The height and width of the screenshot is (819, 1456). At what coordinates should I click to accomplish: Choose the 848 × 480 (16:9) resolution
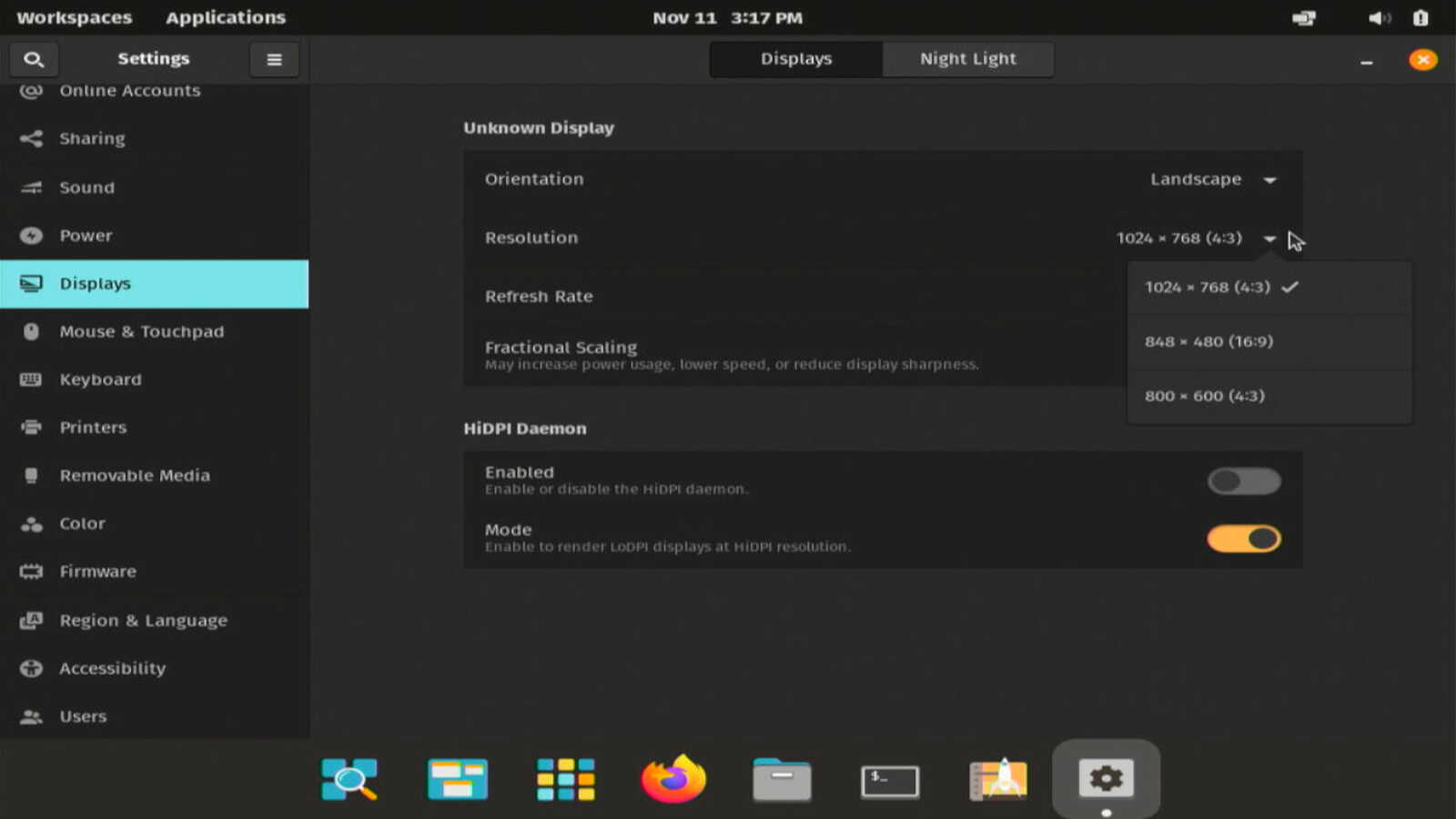[1269, 342]
